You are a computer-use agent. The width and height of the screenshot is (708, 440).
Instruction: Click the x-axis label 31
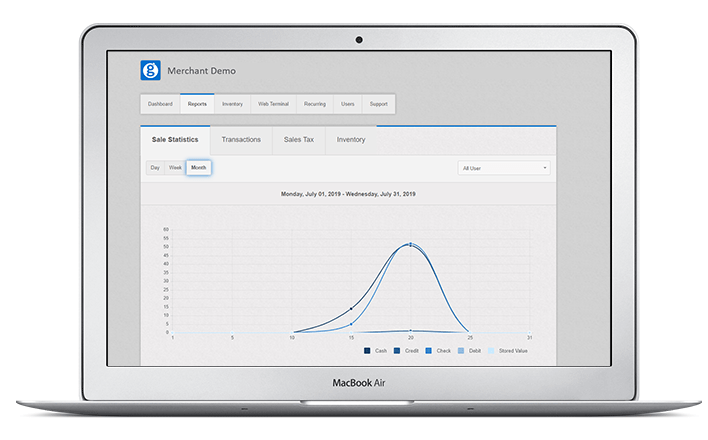tap(530, 337)
